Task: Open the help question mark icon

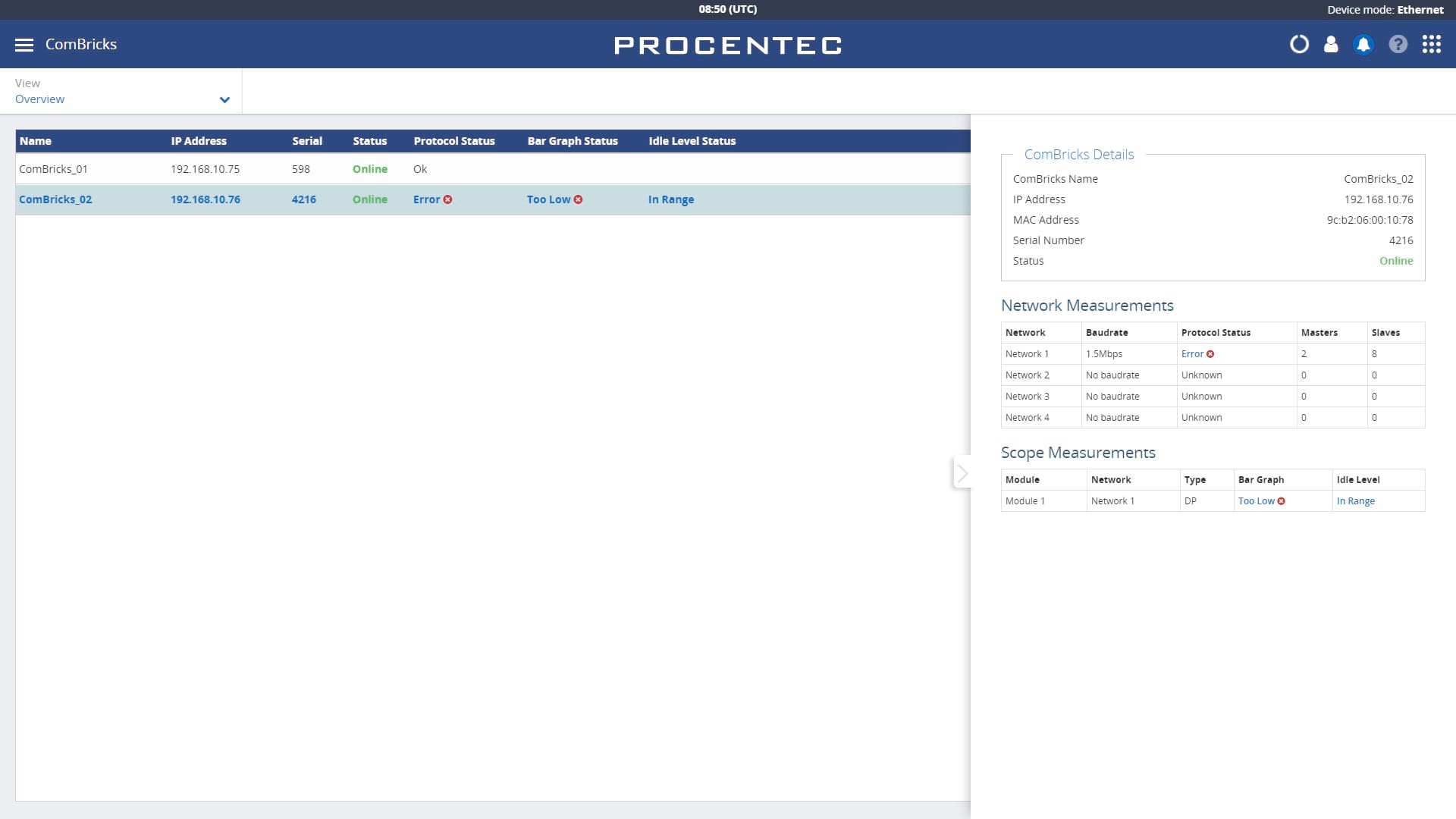Action: click(x=1398, y=44)
